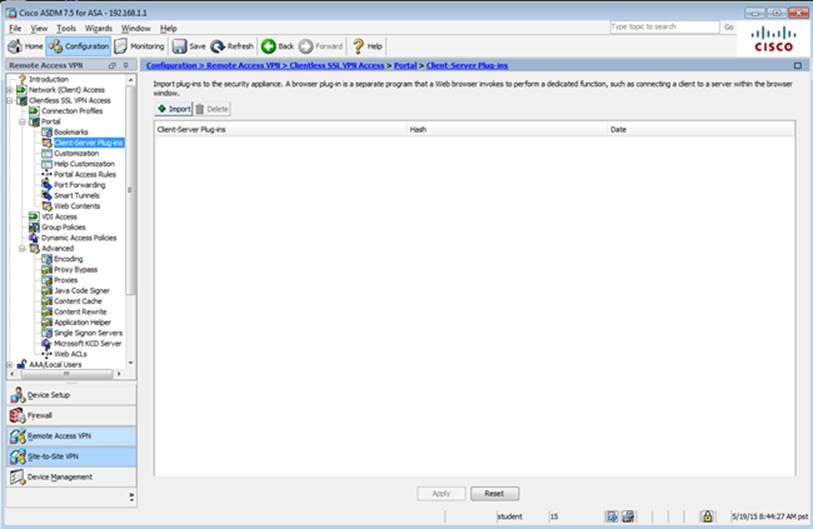The height and width of the screenshot is (529, 813).
Task: Open Help via the question mark icon
Action: pyautogui.click(x=367, y=46)
